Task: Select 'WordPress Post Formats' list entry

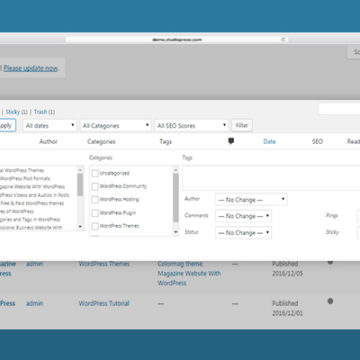Action: tap(25, 178)
